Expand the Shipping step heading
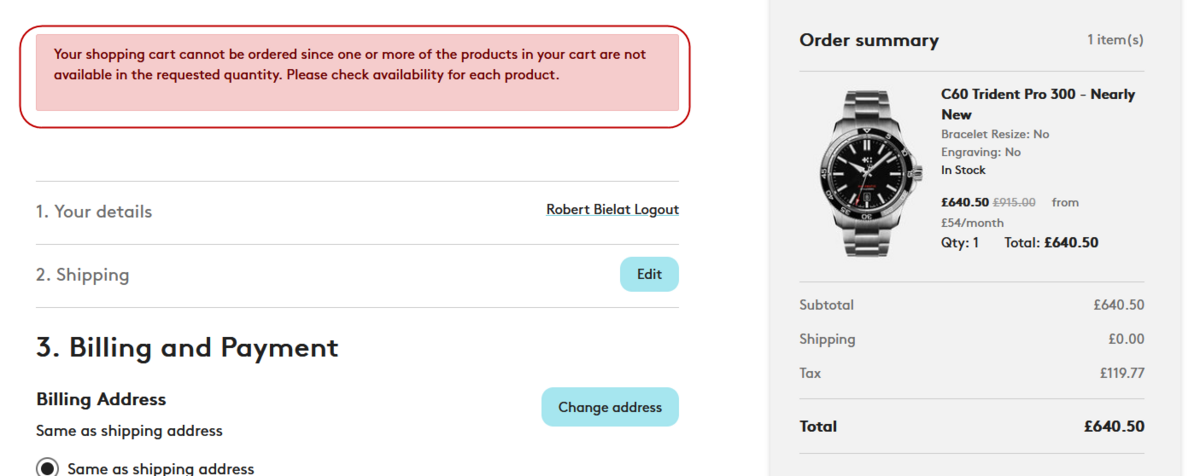 click(83, 275)
